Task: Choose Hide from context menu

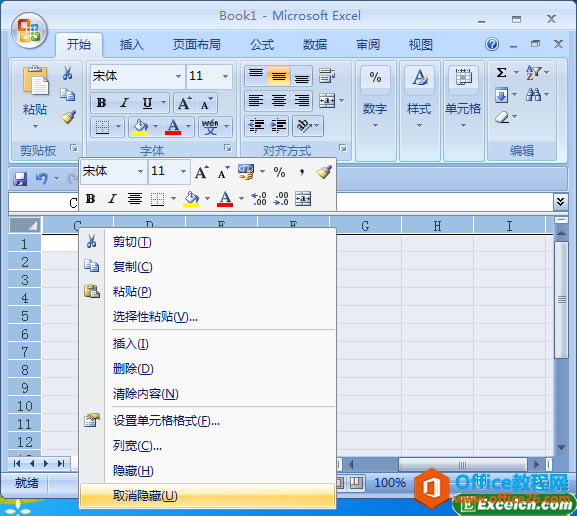Action: click(x=207, y=471)
